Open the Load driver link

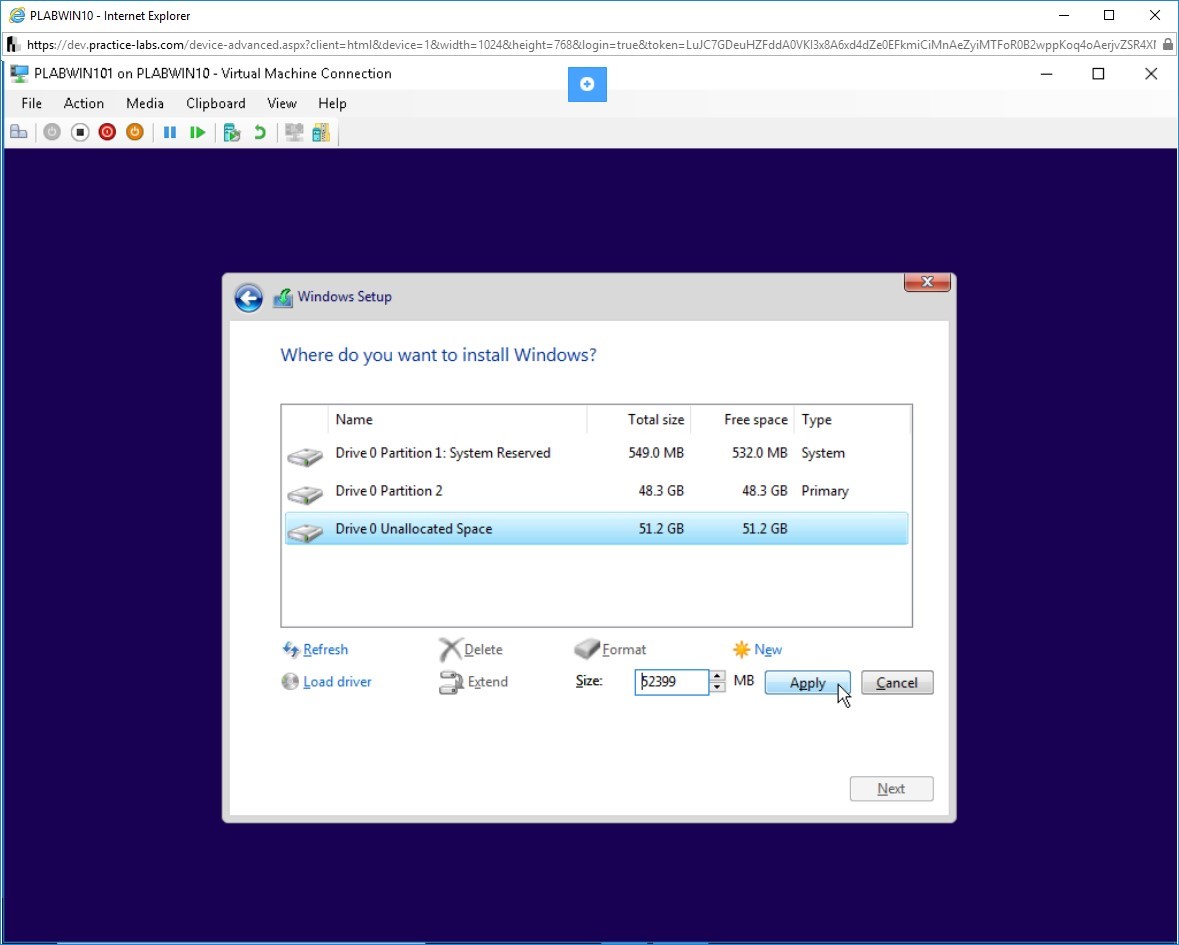tap(338, 682)
